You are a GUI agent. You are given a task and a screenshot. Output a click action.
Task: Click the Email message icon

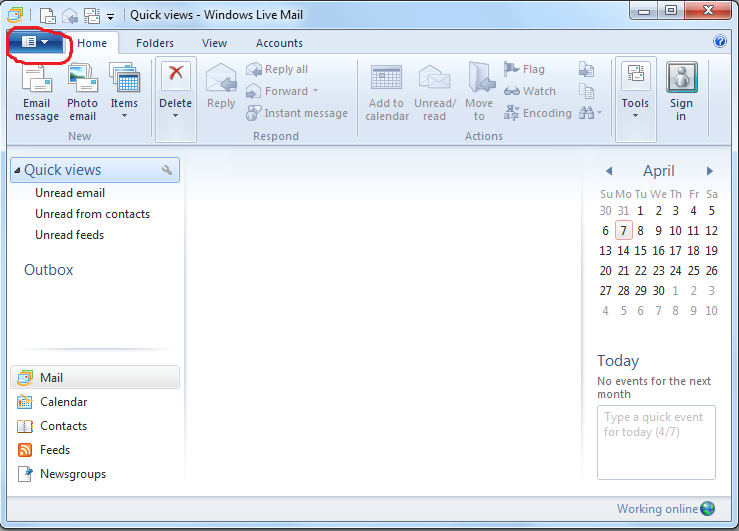click(x=37, y=78)
